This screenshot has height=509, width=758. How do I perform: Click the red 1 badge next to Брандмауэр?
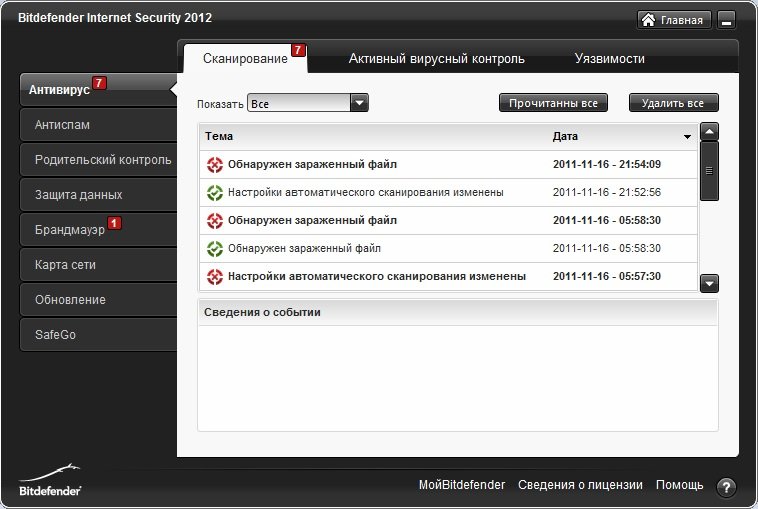click(114, 223)
